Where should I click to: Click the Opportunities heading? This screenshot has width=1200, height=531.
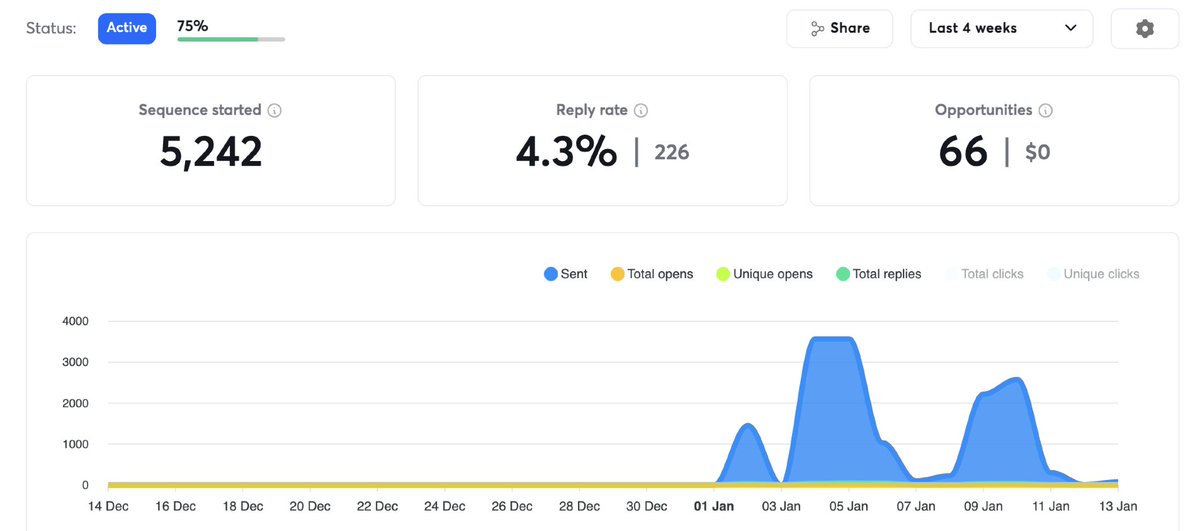coord(984,110)
